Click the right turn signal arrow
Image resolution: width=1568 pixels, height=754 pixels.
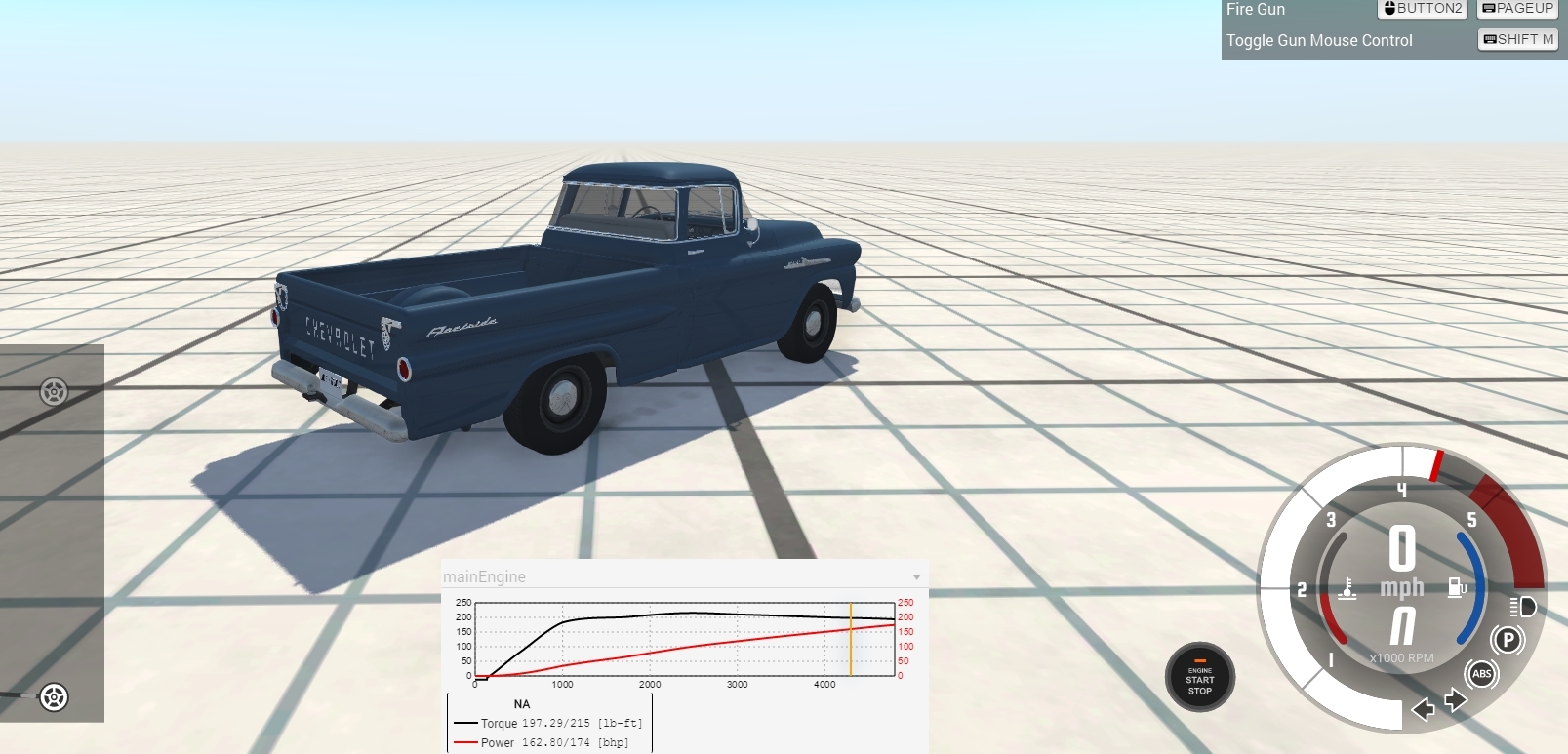point(1456,700)
